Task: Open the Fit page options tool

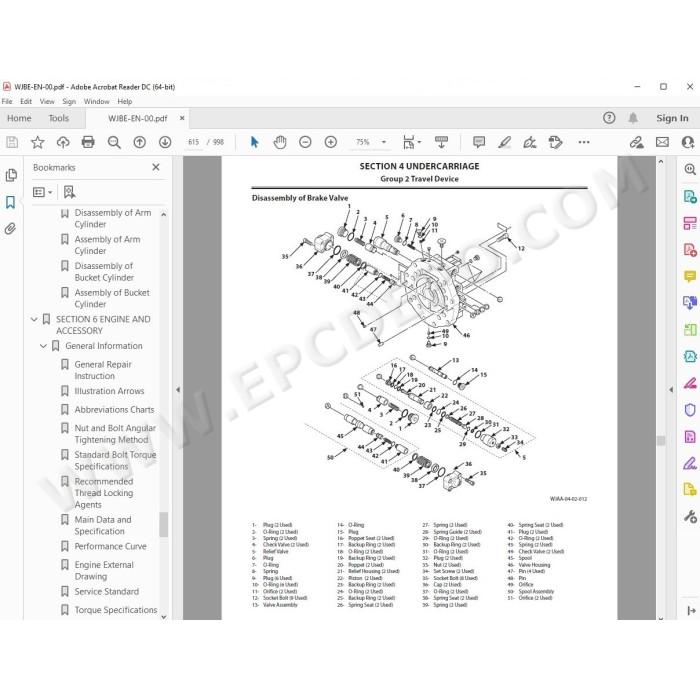Action: (x=412, y=142)
